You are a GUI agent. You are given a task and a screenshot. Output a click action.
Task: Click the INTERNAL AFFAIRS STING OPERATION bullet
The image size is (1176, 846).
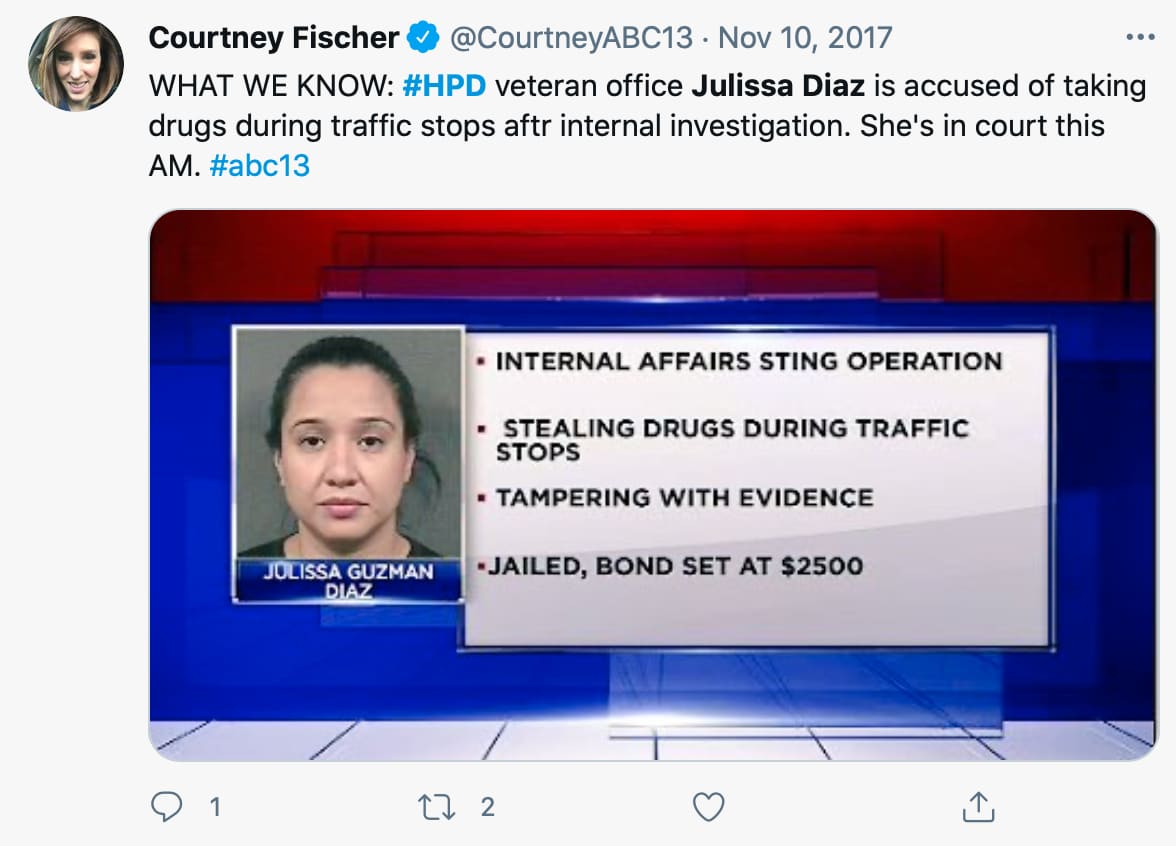[748, 361]
